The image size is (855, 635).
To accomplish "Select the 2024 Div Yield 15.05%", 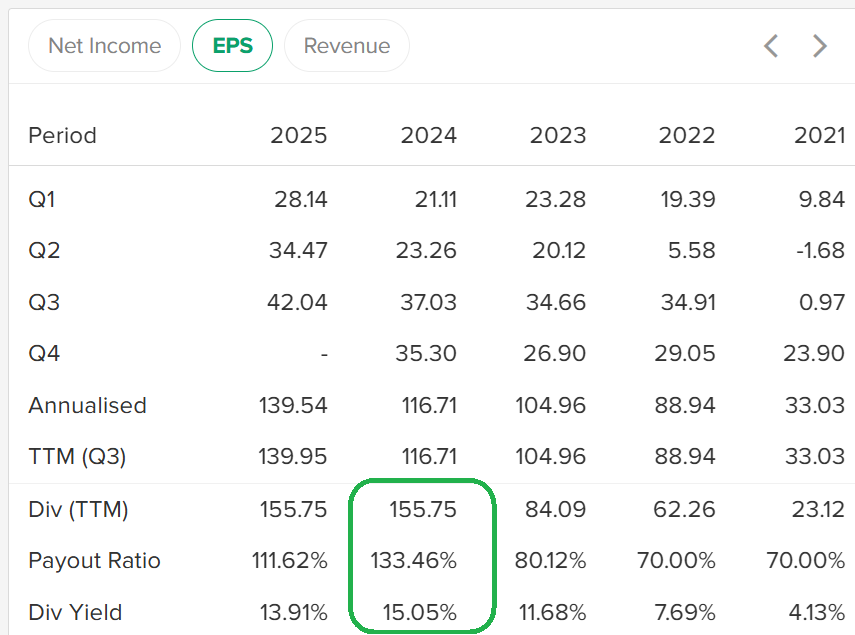I will (x=420, y=613).
